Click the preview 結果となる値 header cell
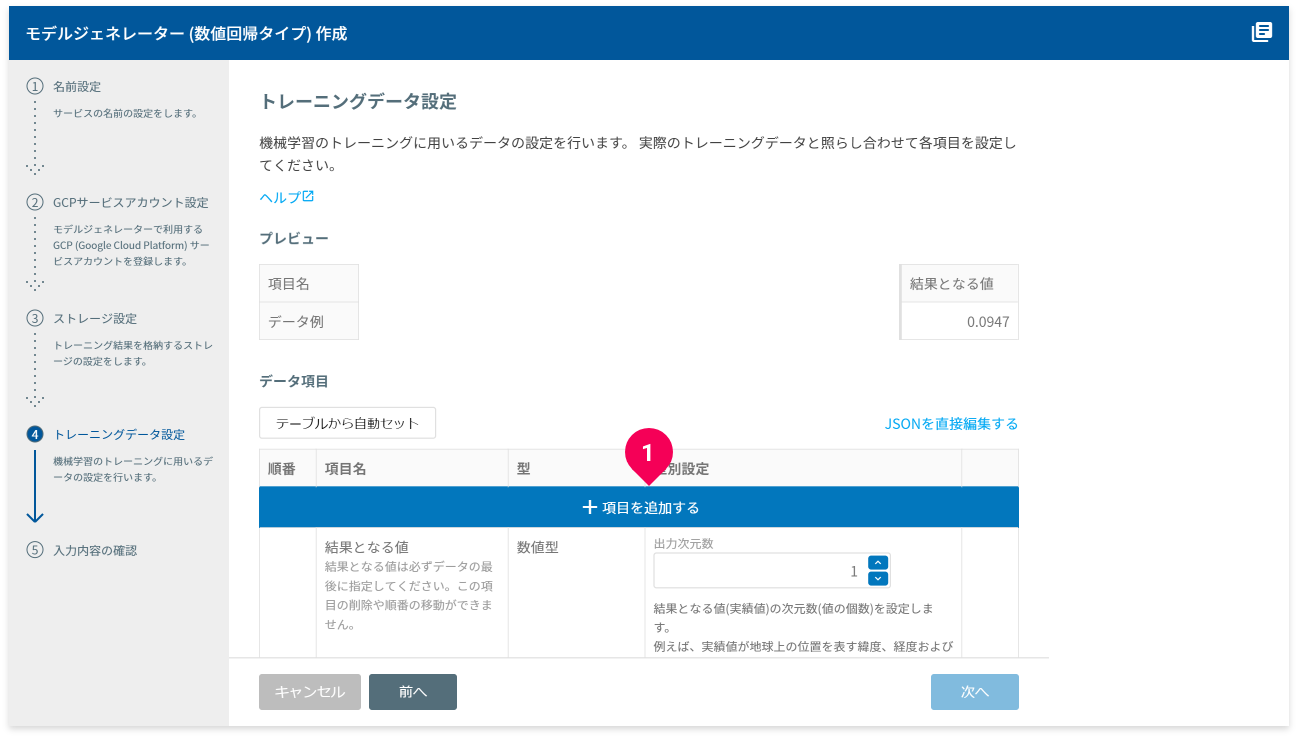Image resolution: width=1298 pixels, height=738 pixels. click(960, 284)
